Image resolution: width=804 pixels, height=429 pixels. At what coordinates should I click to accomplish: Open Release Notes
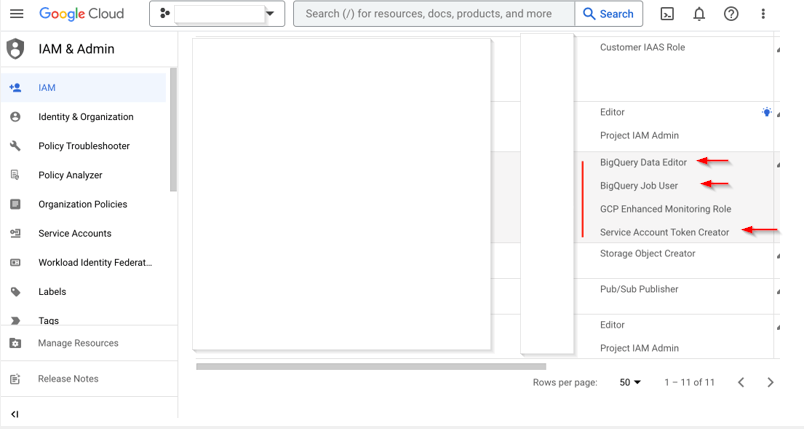point(68,379)
